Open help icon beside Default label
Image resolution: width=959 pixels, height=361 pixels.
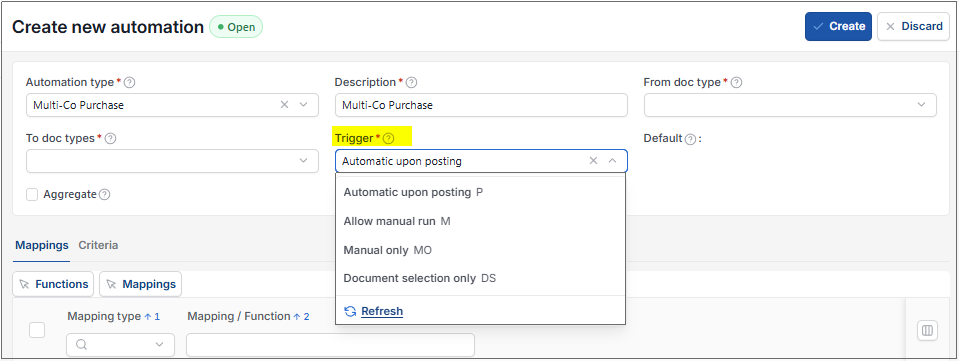pyautogui.click(x=690, y=139)
